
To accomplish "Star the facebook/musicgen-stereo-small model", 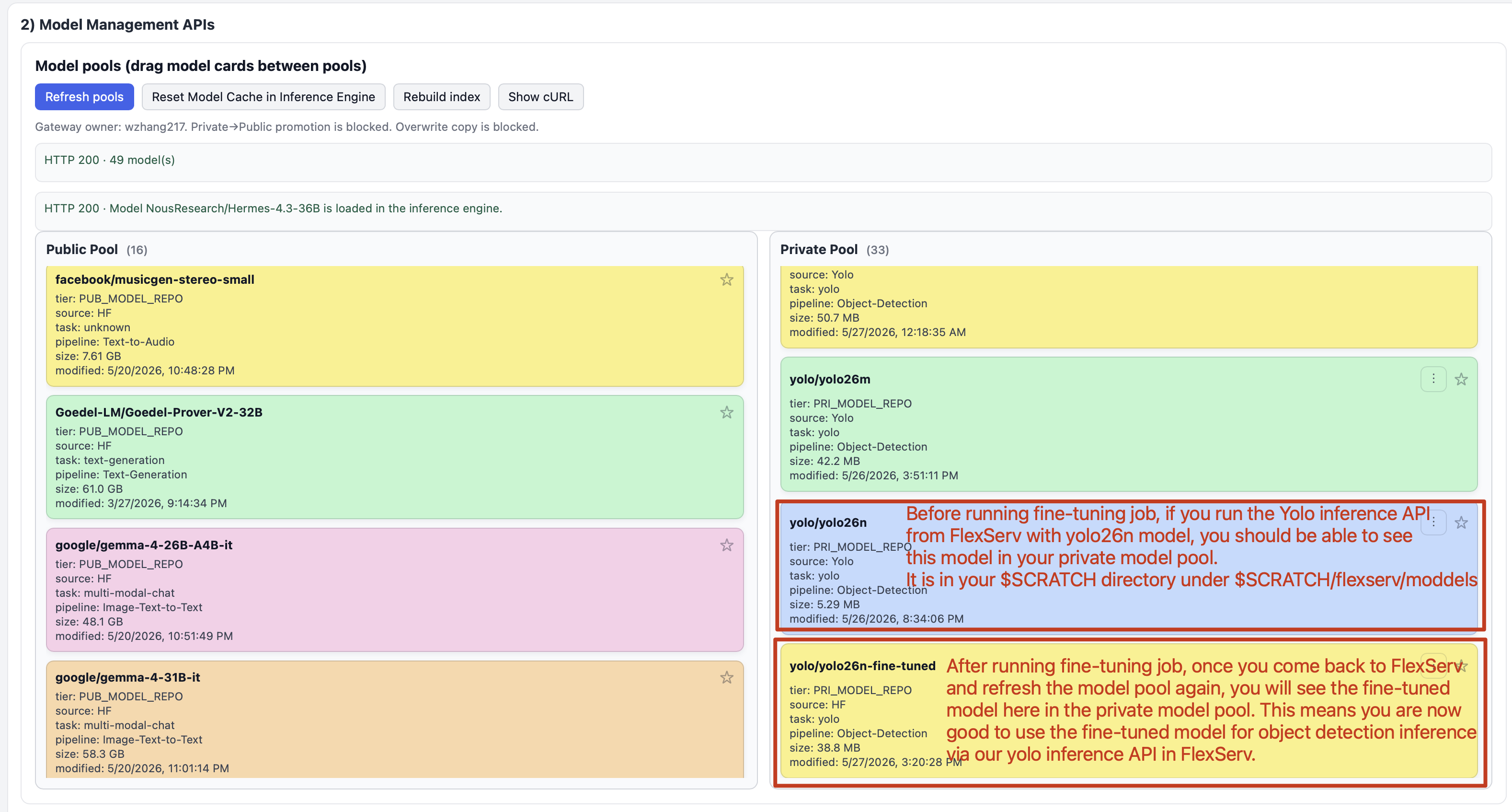I will tap(727, 279).
